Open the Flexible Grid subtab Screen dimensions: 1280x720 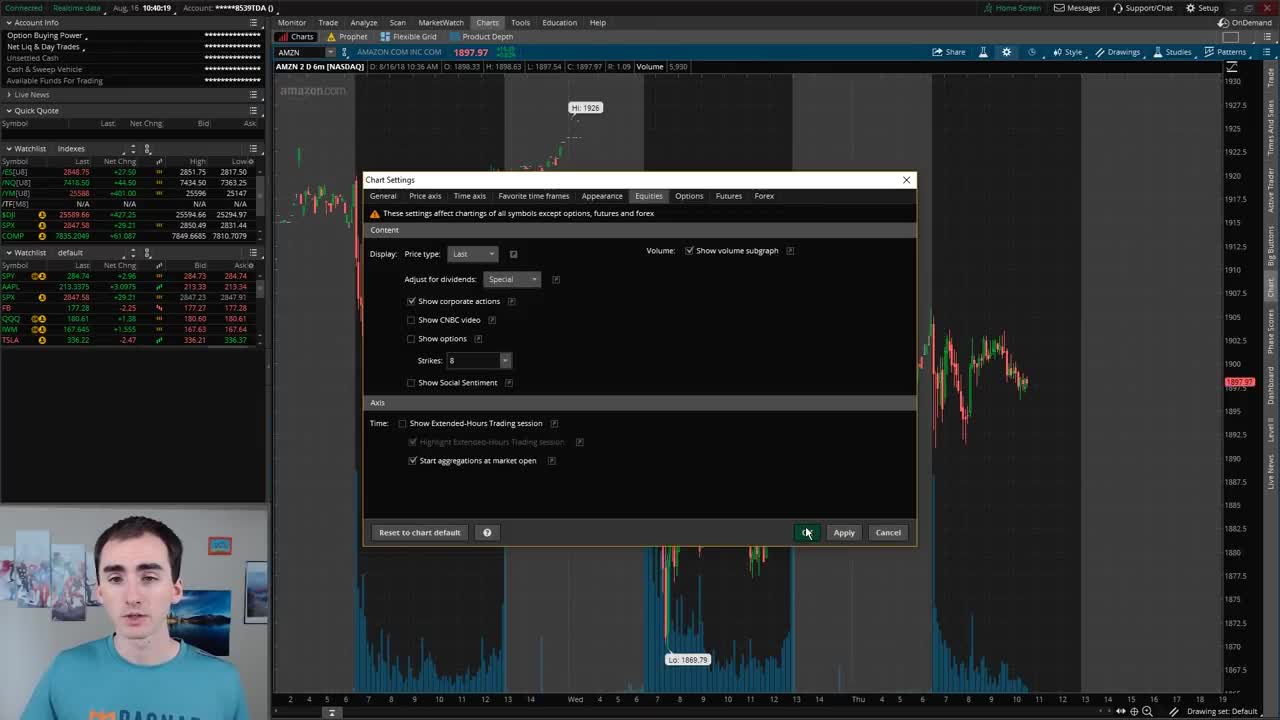408,36
